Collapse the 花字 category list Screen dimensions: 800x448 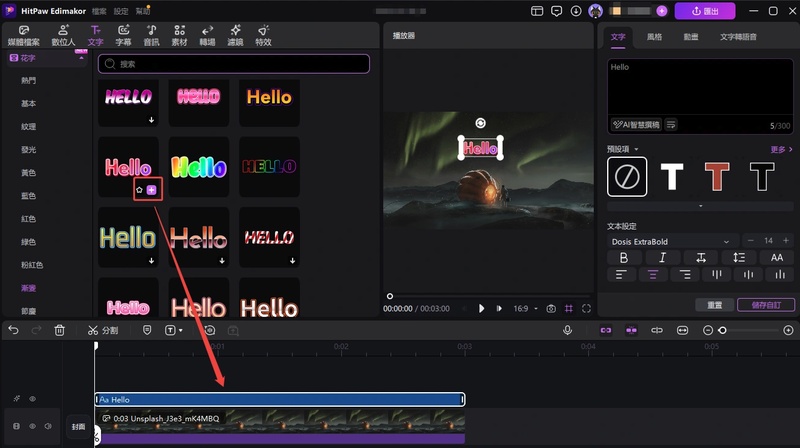[x=81, y=58]
